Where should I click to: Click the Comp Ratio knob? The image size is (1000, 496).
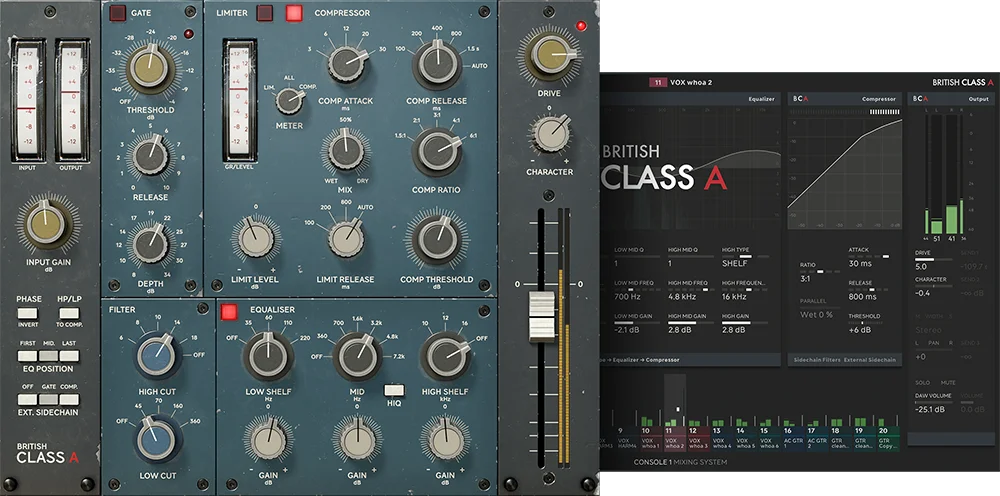click(438, 152)
